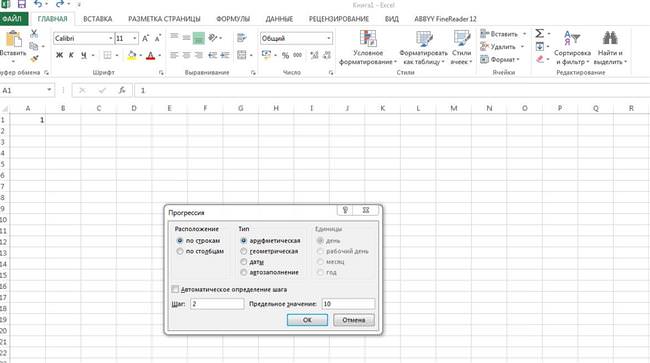
Task: Switch to the ДАННЫЕ tab
Action: pos(279,19)
